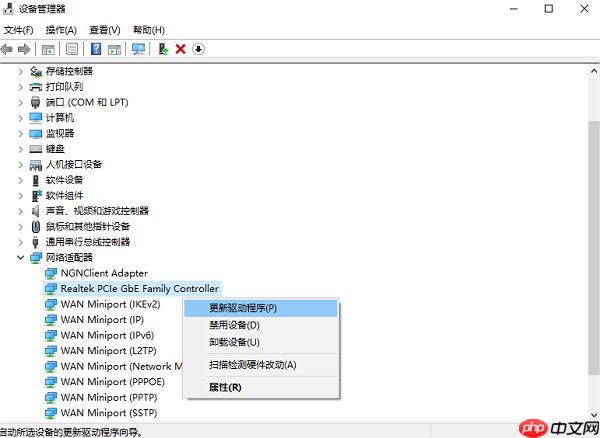Open the 文件(F) menu
Screen dimensions: 600x438
click(x=18, y=30)
